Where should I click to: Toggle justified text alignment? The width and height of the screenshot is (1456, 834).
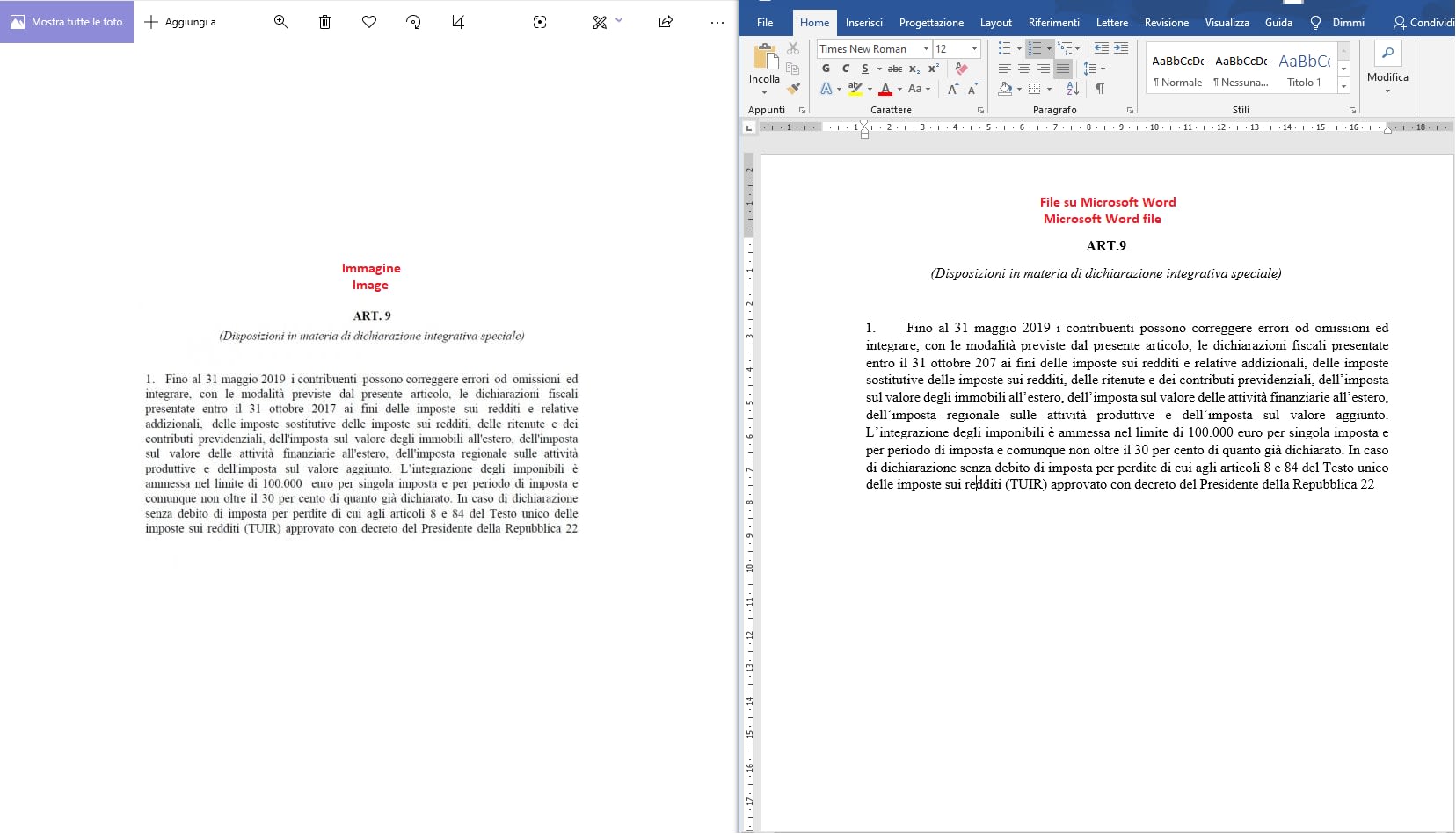coord(1063,69)
